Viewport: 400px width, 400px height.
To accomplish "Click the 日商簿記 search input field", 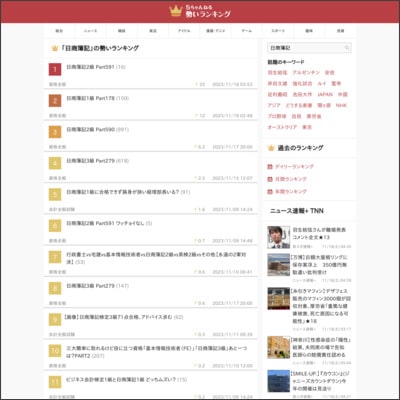I will pos(305,48).
